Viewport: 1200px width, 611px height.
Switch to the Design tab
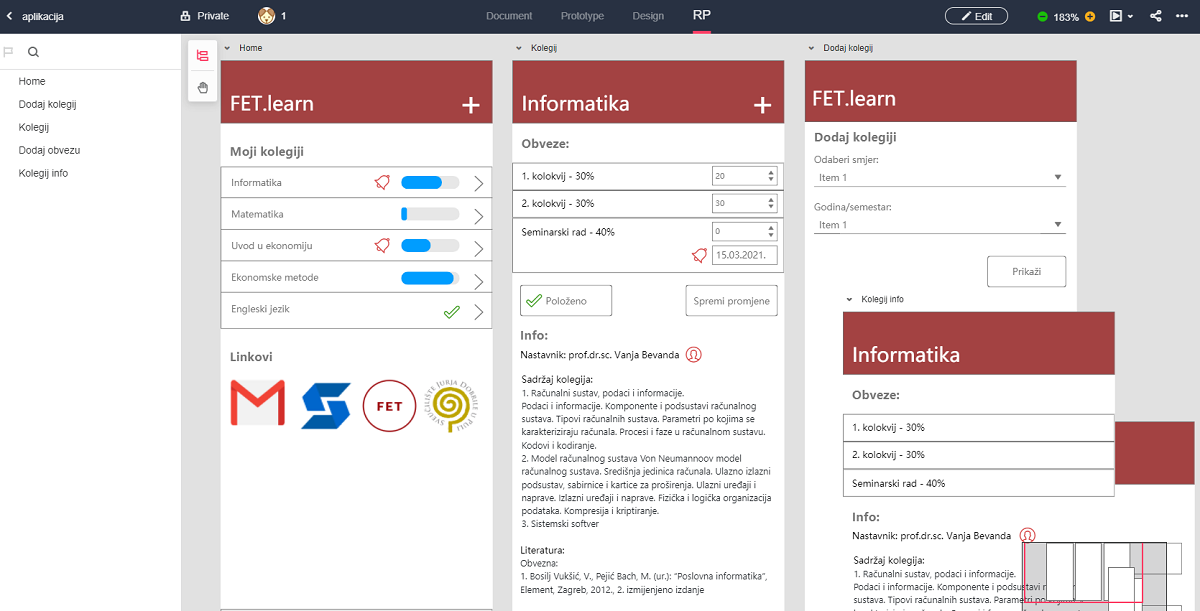[648, 16]
